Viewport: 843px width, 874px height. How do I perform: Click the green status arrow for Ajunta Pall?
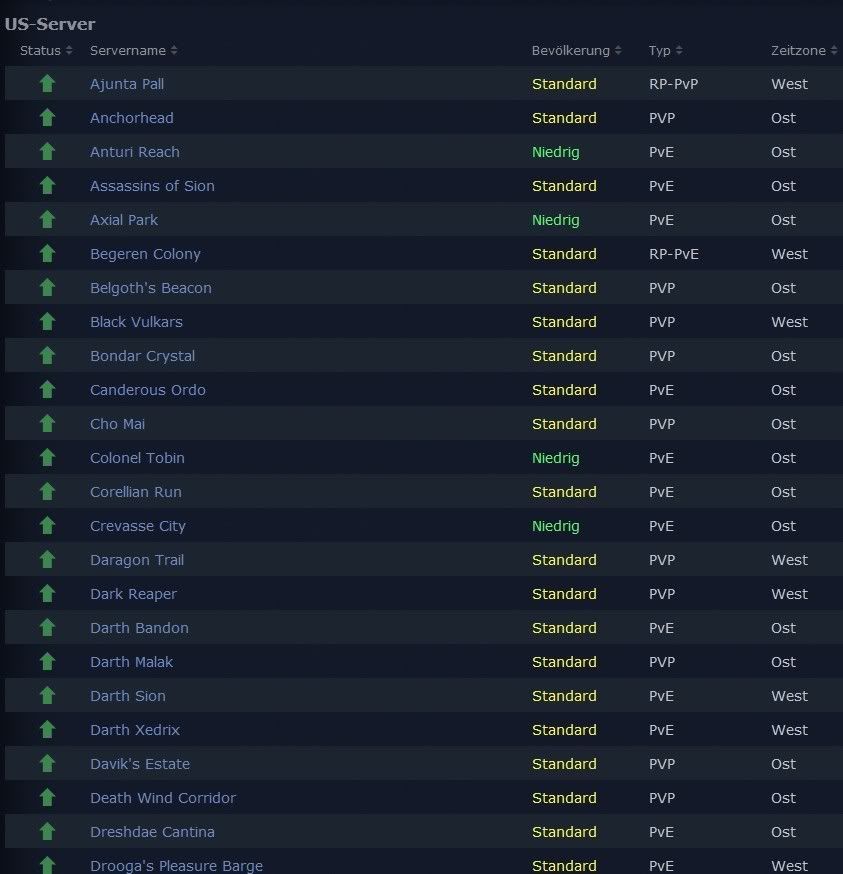[47, 84]
